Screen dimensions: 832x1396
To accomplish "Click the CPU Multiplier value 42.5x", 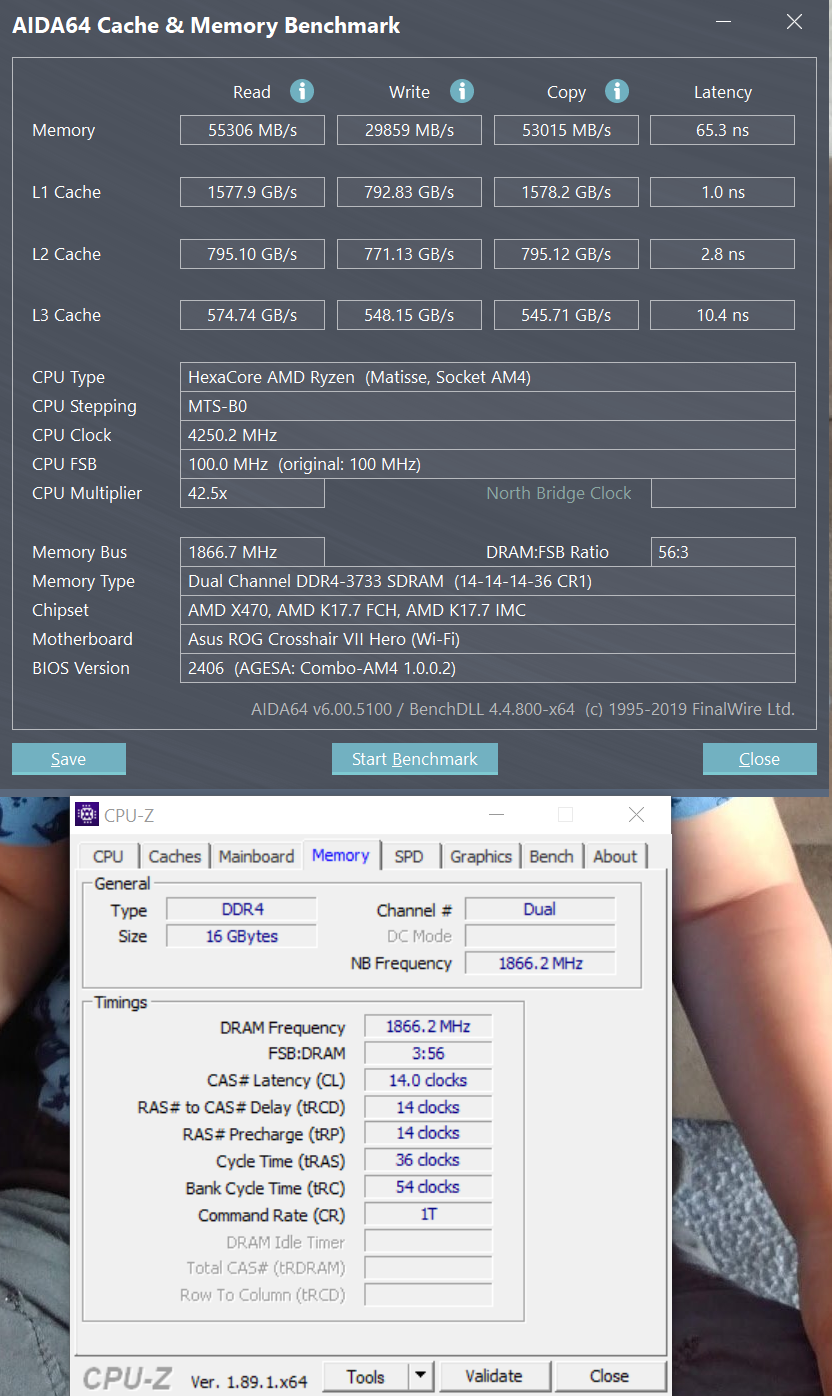I will point(252,493).
